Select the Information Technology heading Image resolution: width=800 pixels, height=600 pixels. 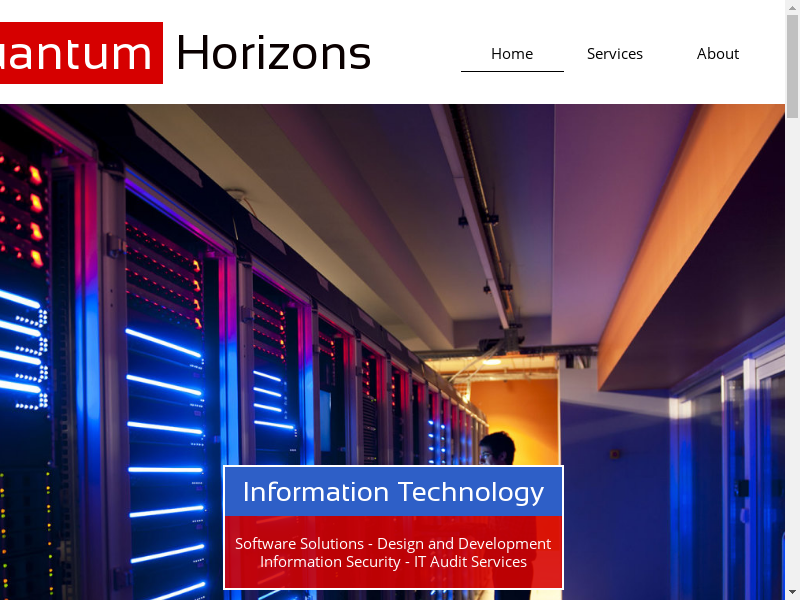click(x=393, y=492)
